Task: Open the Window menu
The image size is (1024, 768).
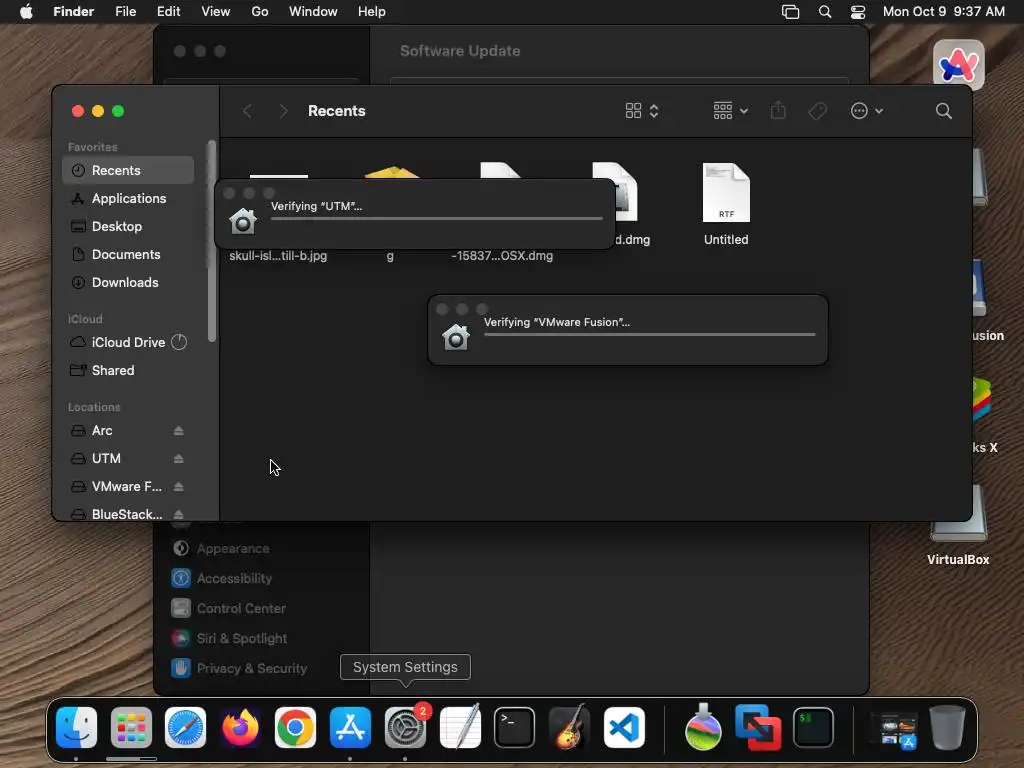Action: 313,12
